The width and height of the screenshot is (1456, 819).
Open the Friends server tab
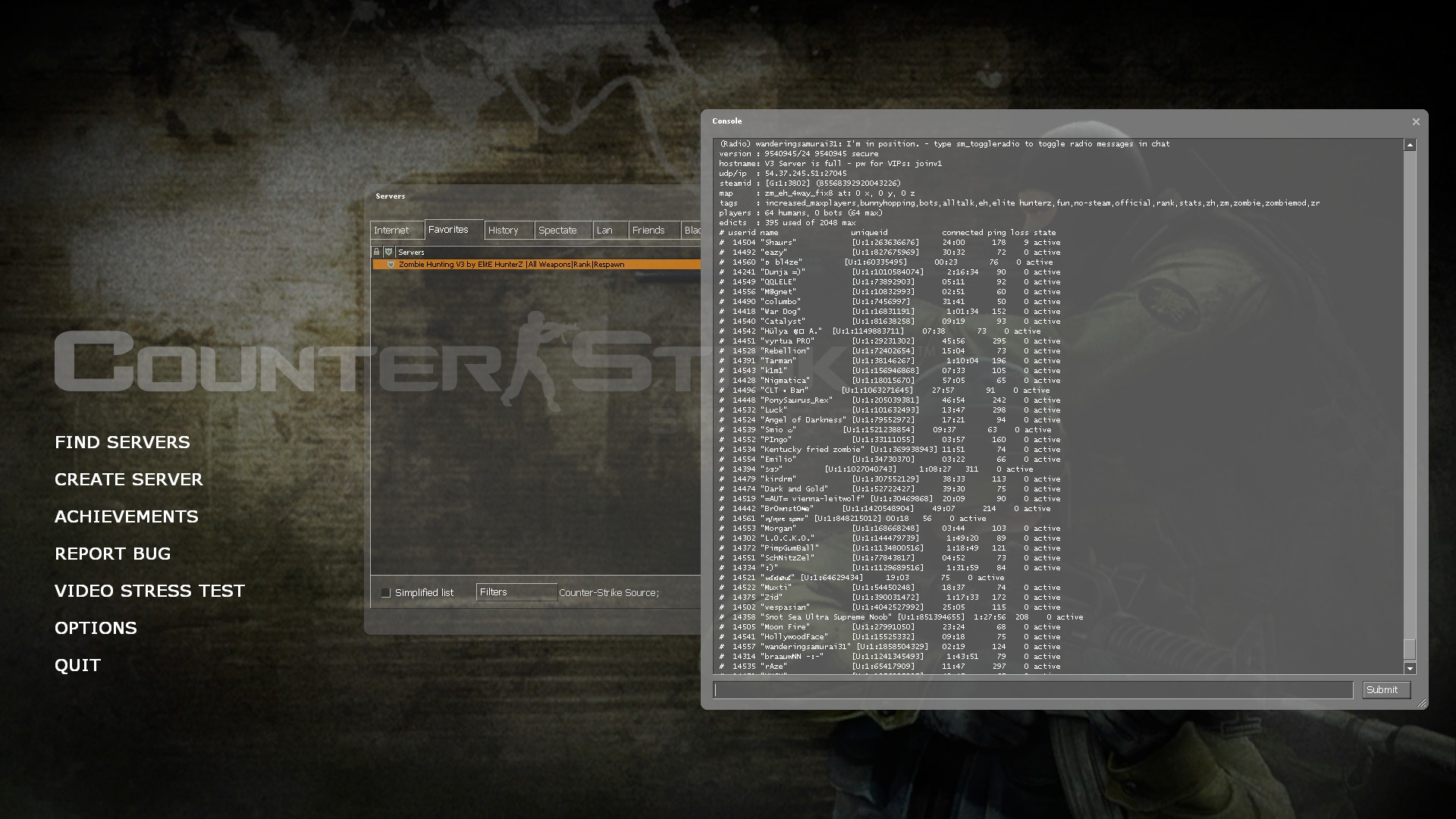[648, 231]
